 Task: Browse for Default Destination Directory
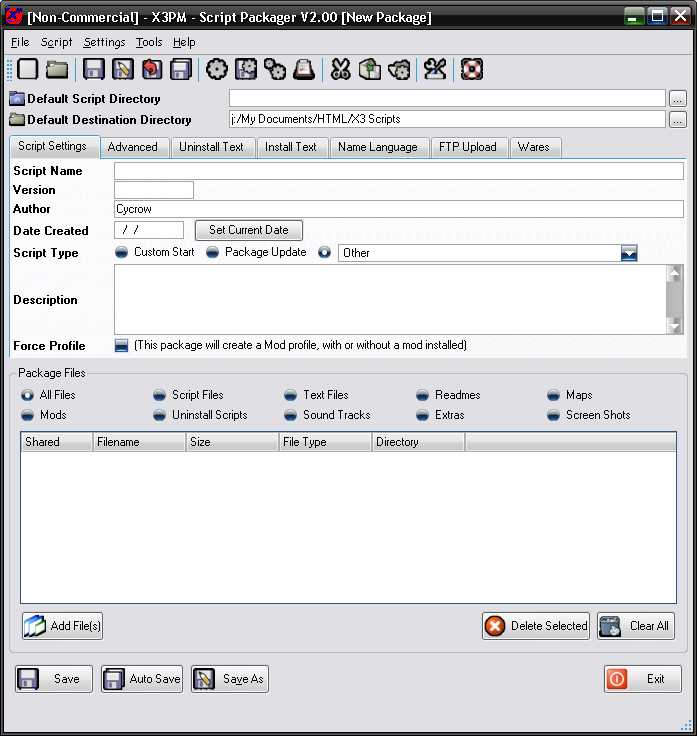(x=678, y=119)
